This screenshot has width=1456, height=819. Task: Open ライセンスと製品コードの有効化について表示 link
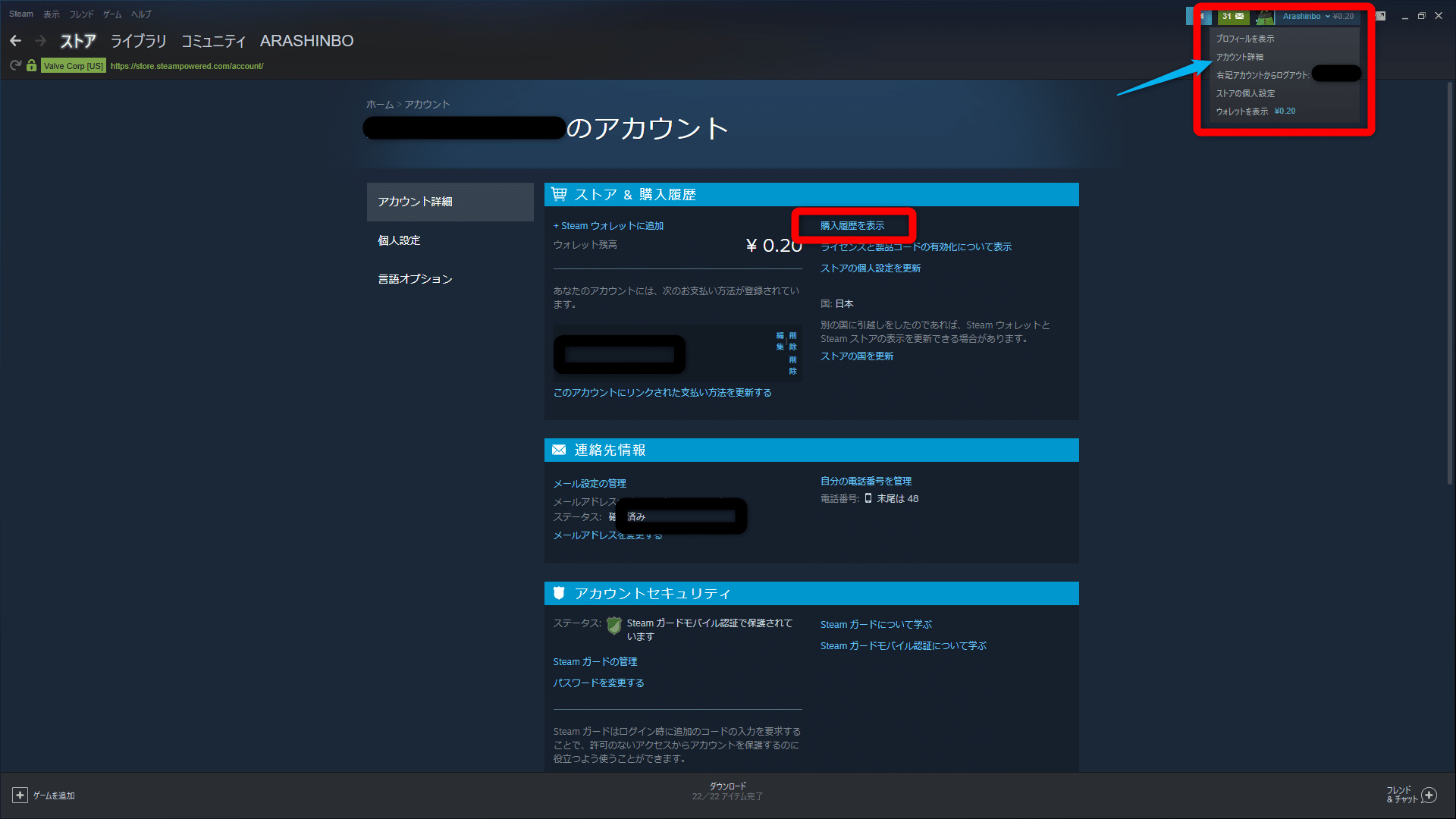(916, 247)
